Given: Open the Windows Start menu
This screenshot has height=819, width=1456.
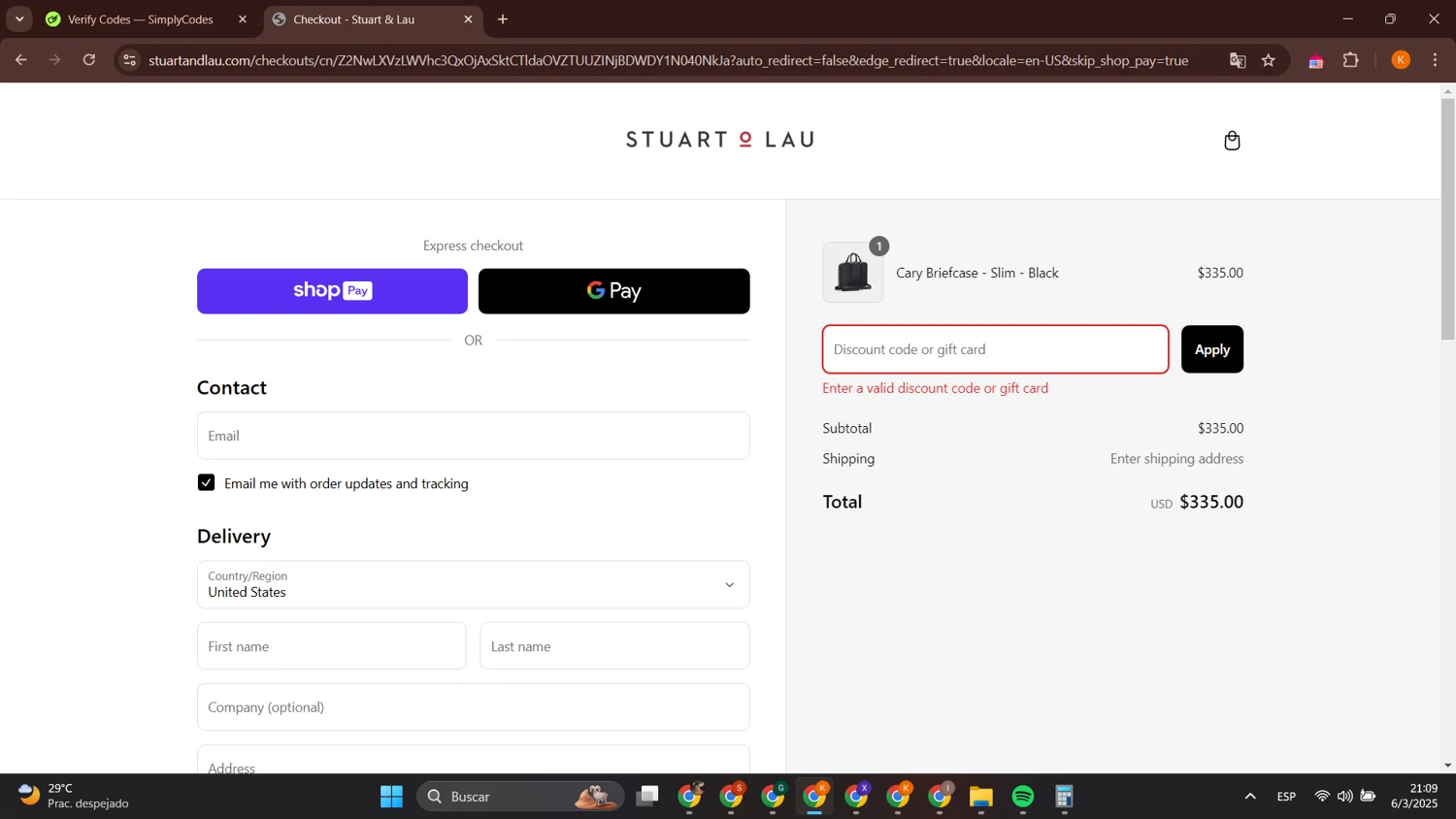Looking at the screenshot, I should 392,797.
